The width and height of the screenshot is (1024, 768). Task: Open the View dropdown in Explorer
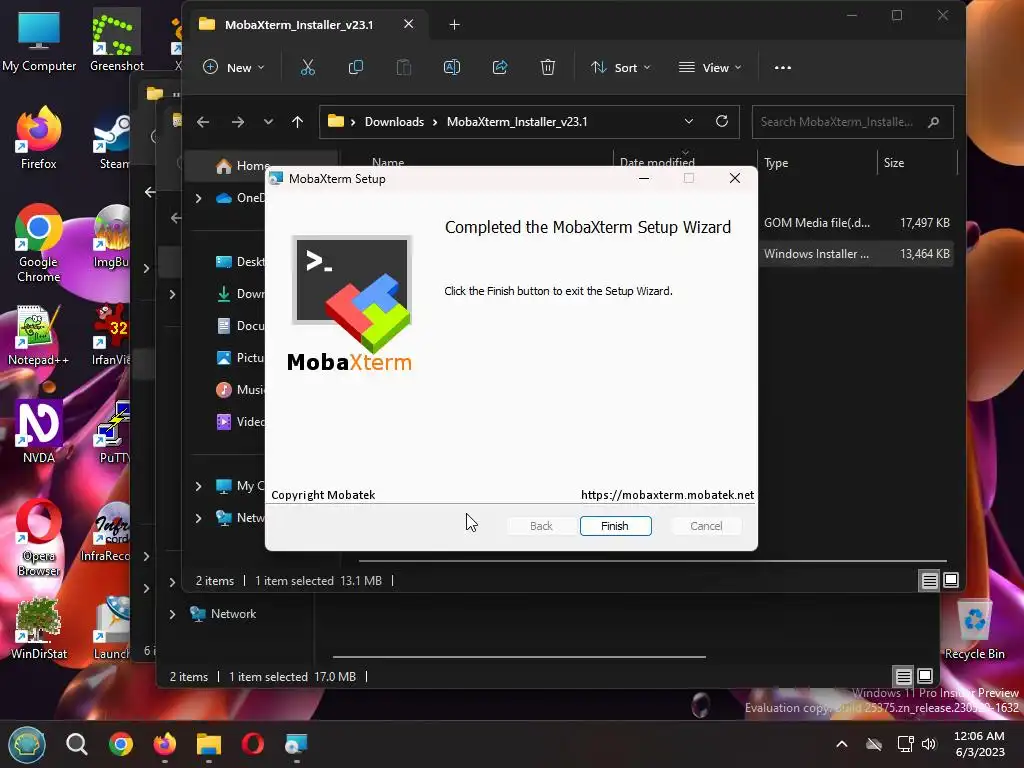tap(710, 67)
